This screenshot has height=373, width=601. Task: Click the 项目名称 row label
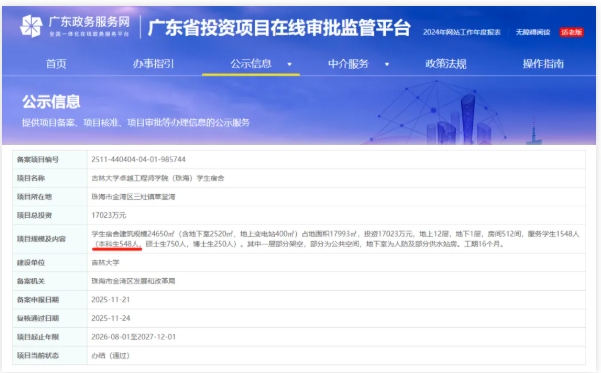(31, 178)
